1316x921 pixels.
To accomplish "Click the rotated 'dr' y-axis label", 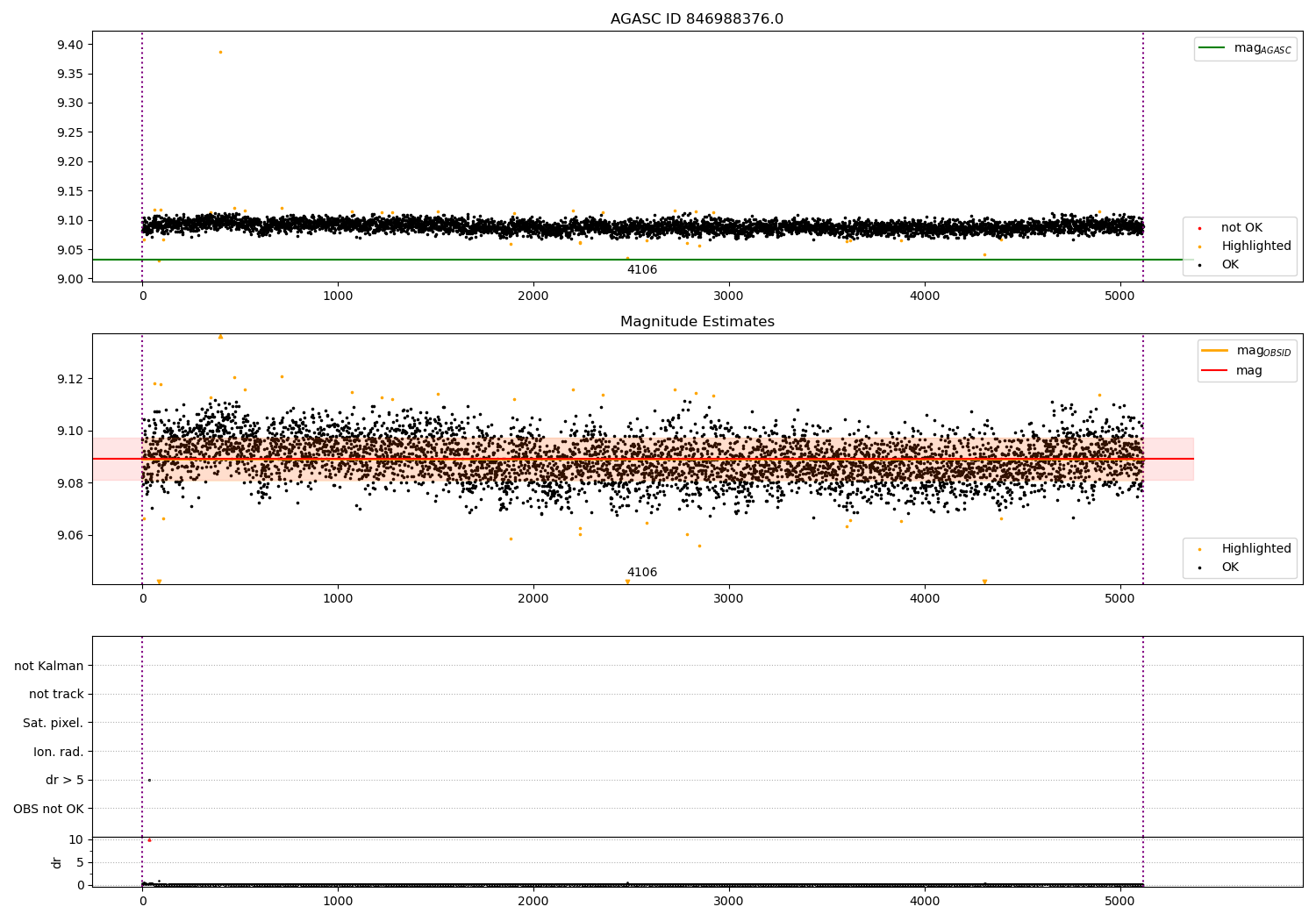I will 57,862.
